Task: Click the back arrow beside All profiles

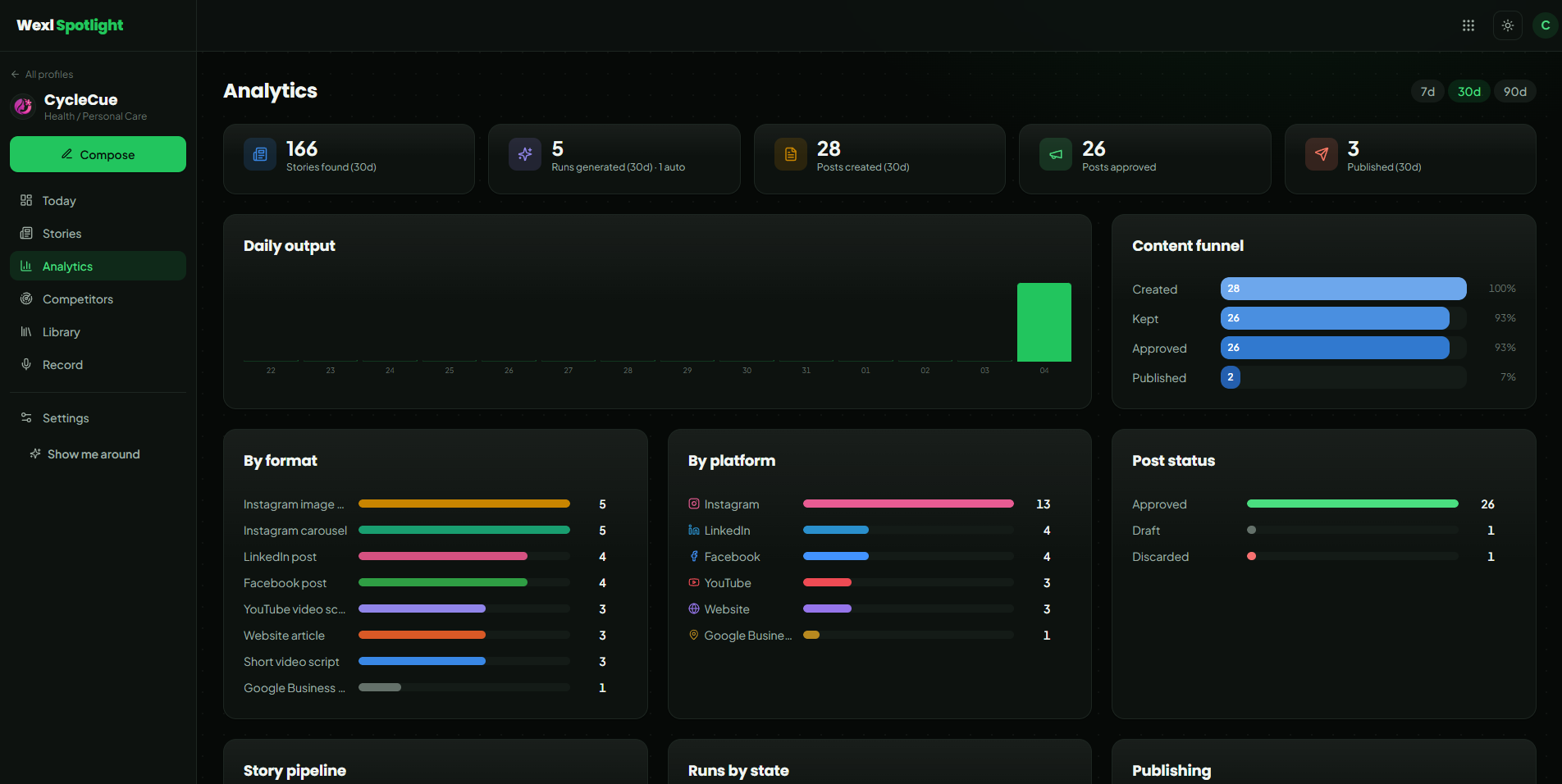Action: [x=15, y=74]
